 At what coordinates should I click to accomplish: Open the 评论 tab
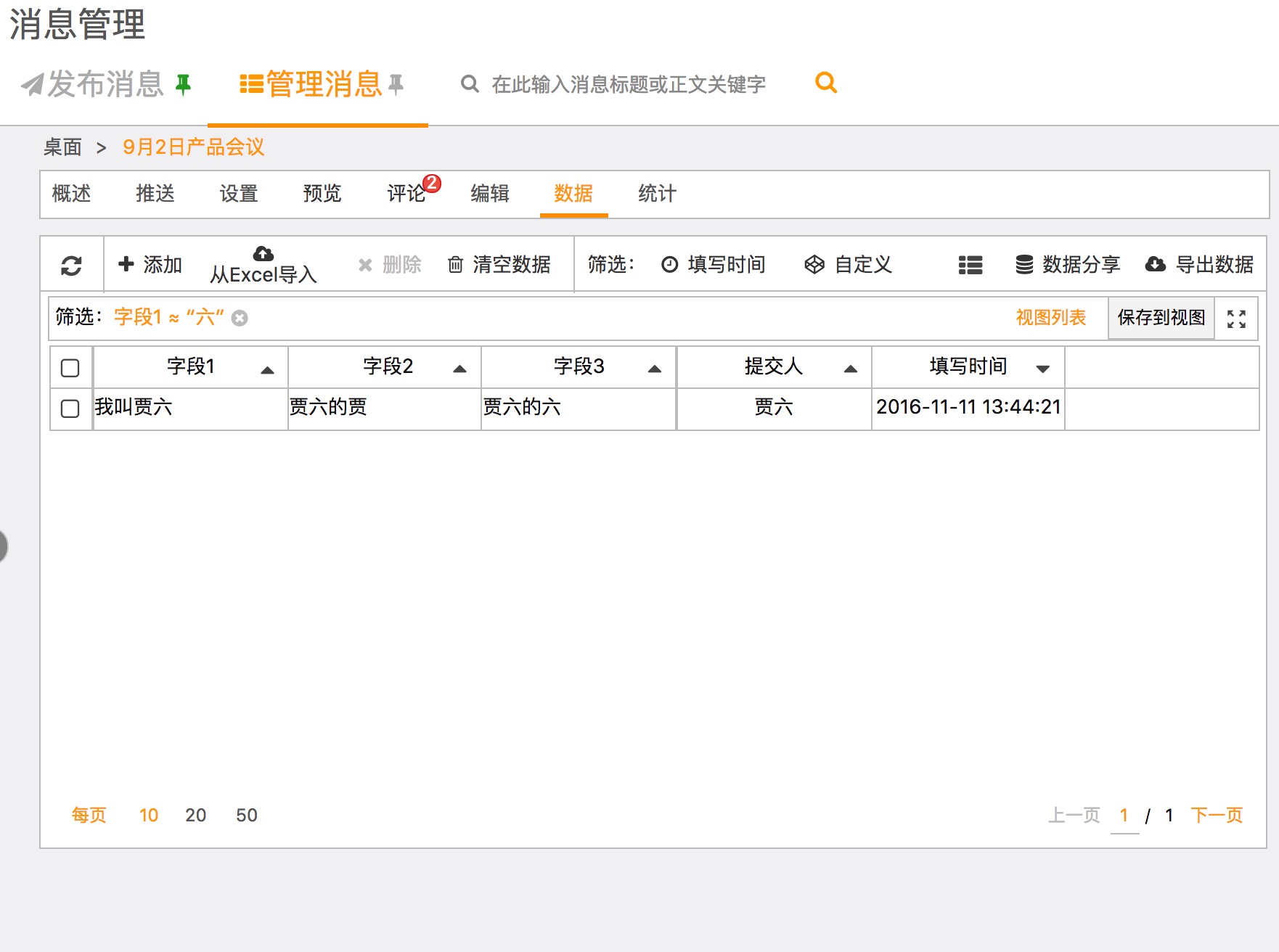(406, 194)
